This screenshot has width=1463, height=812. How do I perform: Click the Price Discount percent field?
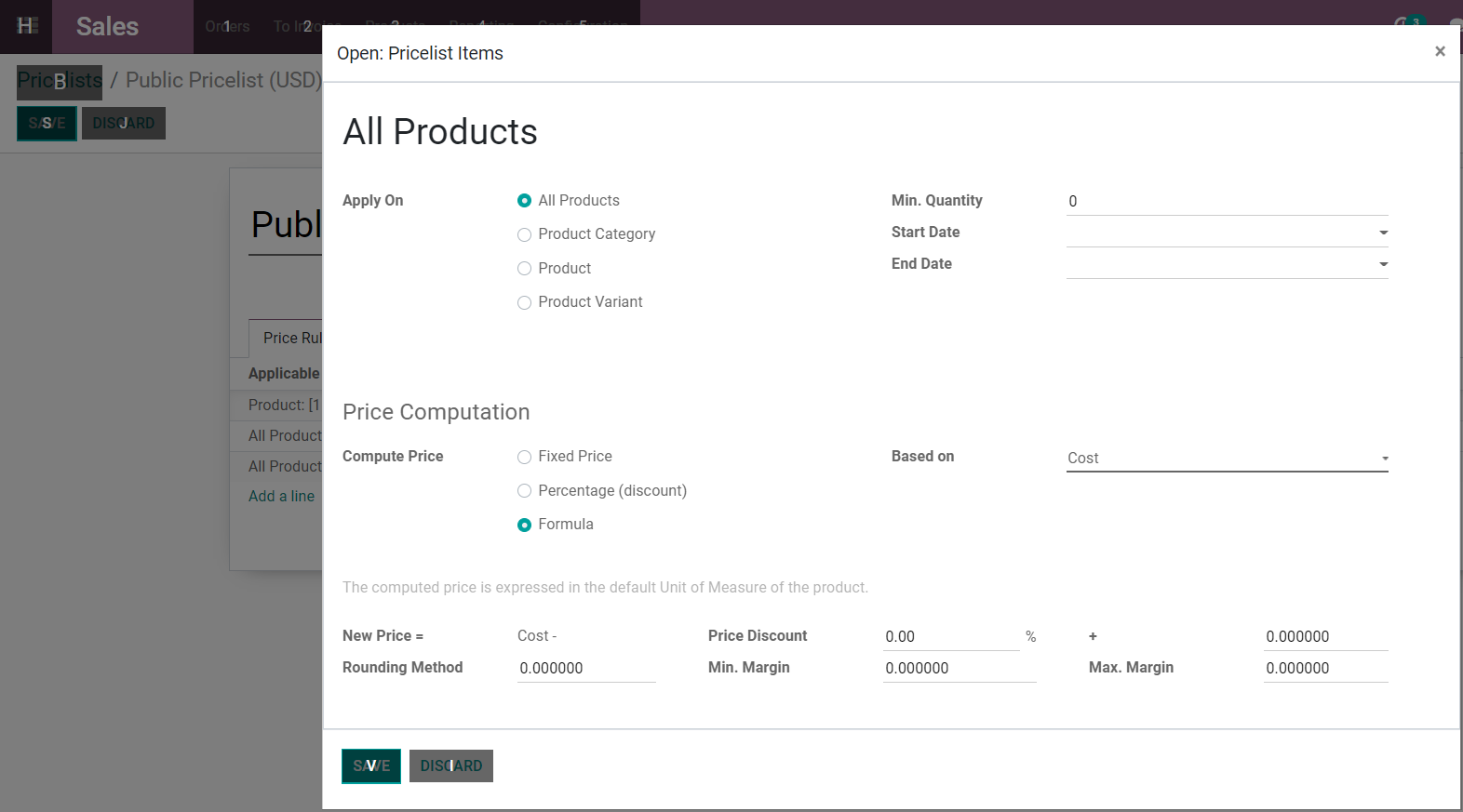click(x=951, y=636)
